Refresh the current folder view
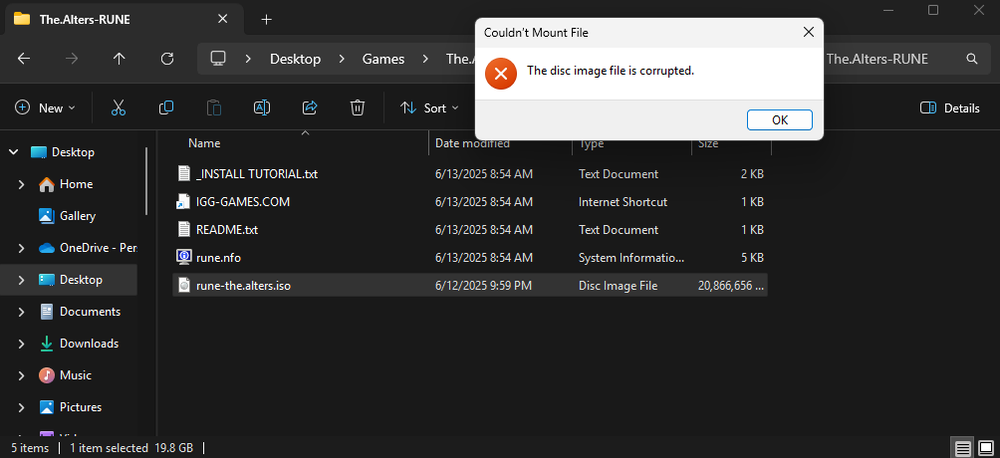Viewport: 1000px width, 458px height. click(167, 59)
